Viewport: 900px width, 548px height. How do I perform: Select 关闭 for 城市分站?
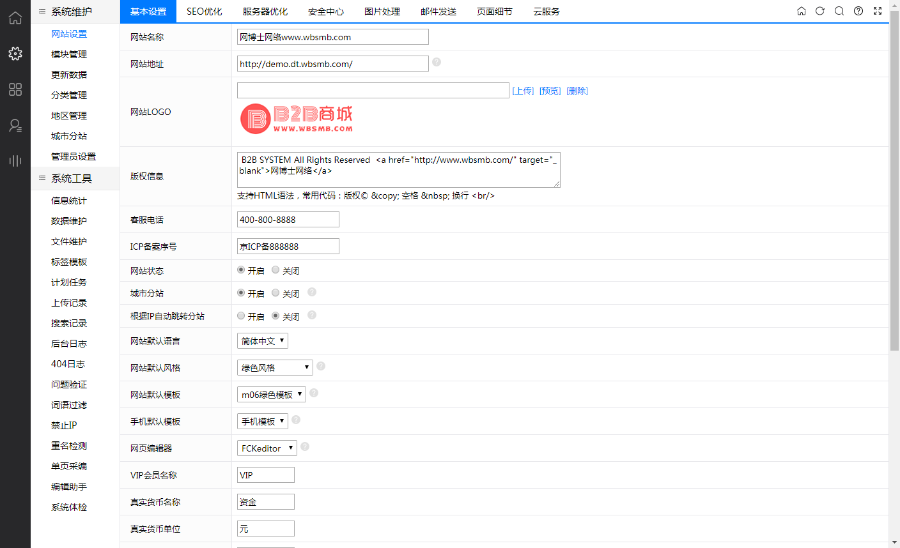[276, 294]
